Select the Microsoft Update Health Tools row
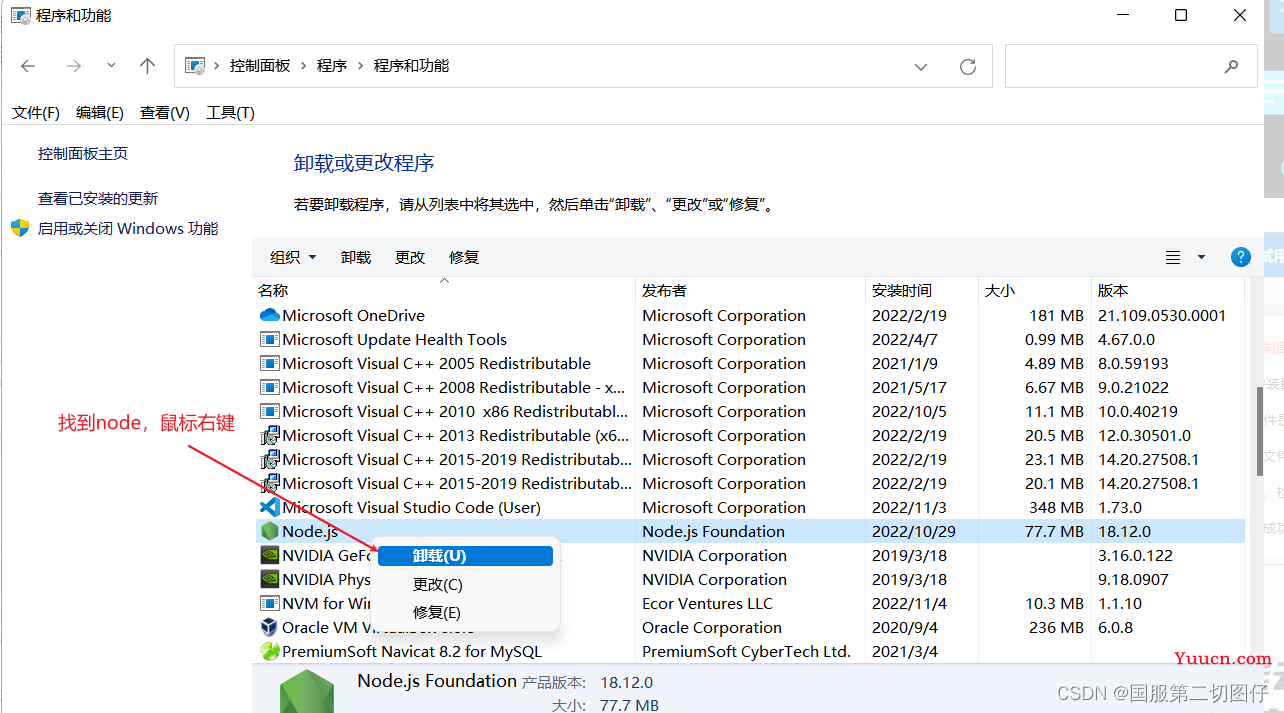Screen dimensions: 1284x713 751,339
